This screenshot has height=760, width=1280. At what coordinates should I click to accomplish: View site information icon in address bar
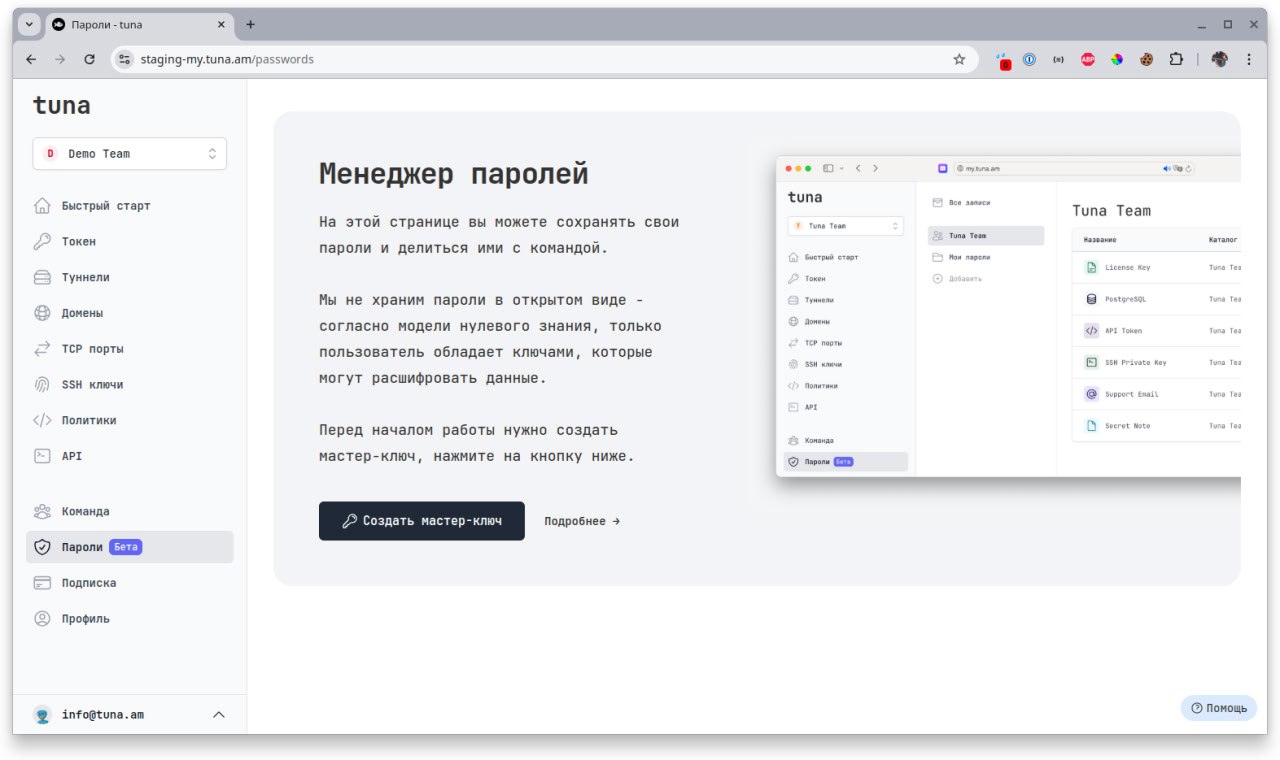pos(125,59)
